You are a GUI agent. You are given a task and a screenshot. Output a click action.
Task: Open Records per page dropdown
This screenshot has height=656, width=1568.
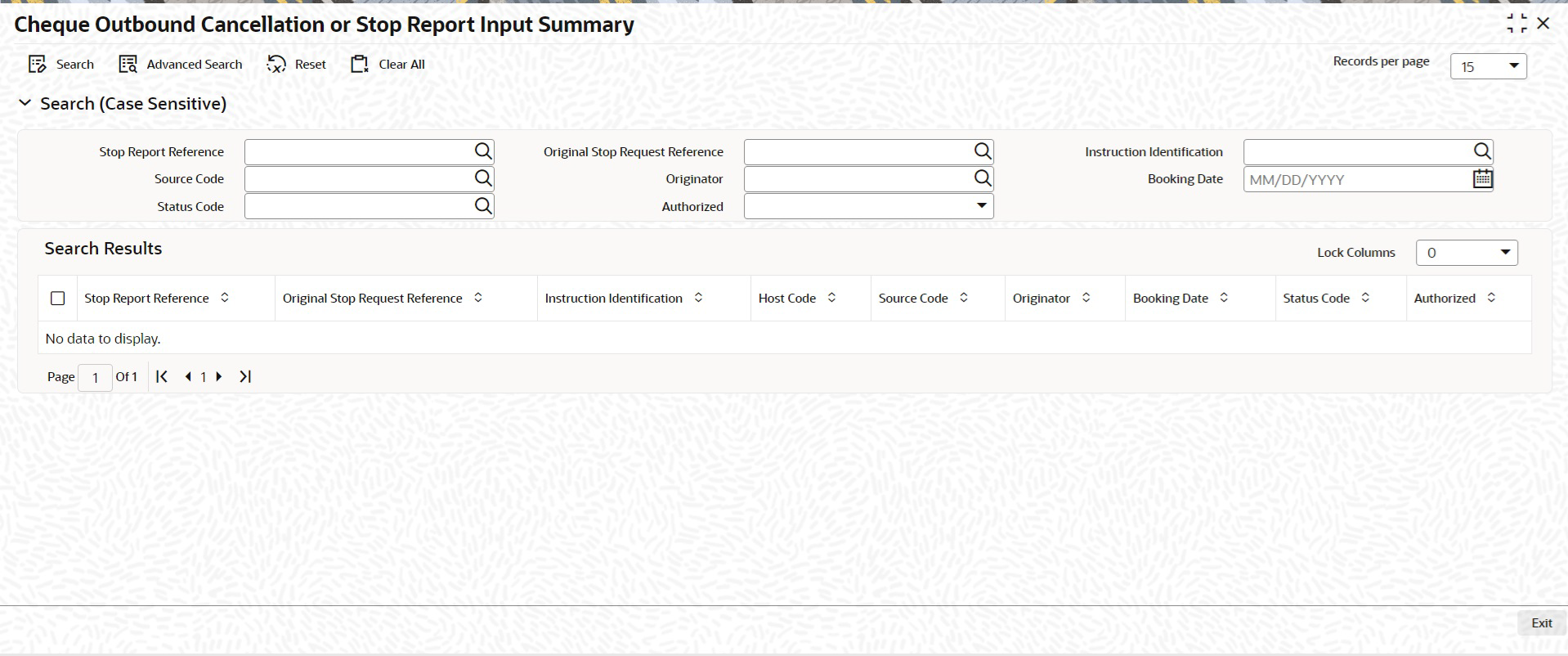(x=1489, y=66)
